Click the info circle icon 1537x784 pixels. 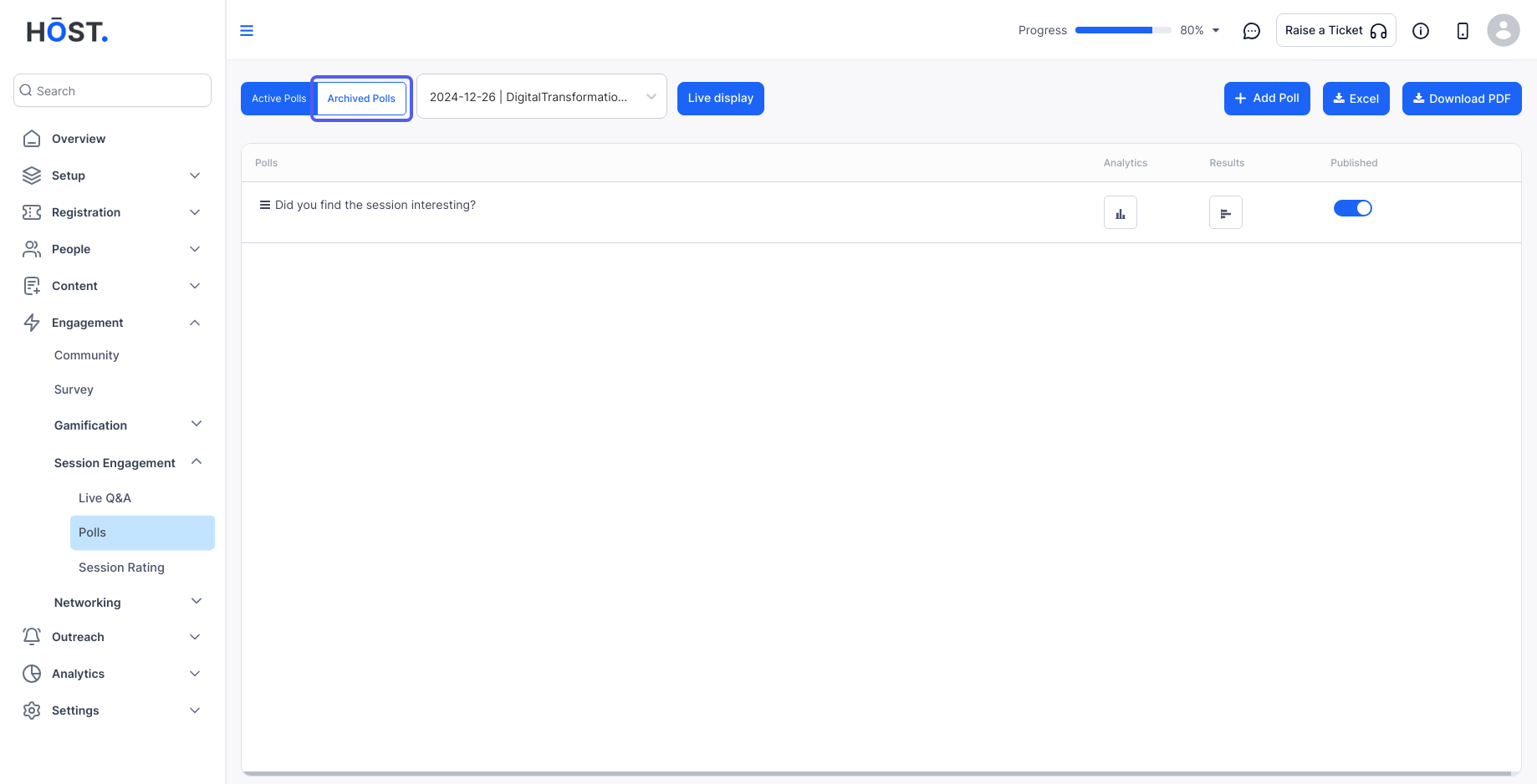(x=1421, y=31)
